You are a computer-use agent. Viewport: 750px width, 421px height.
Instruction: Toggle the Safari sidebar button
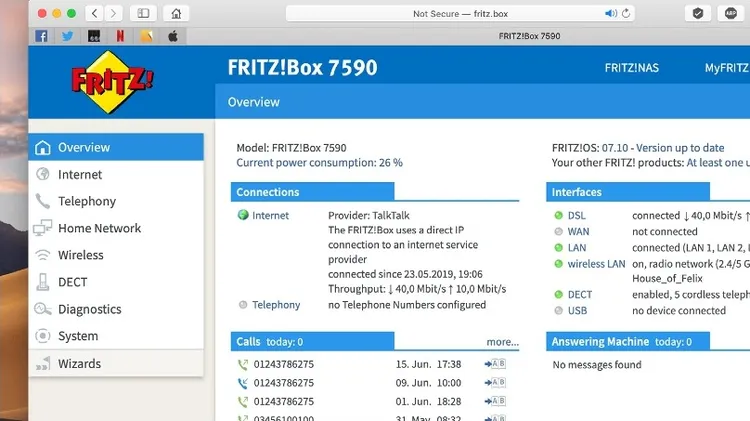tap(143, 13)
